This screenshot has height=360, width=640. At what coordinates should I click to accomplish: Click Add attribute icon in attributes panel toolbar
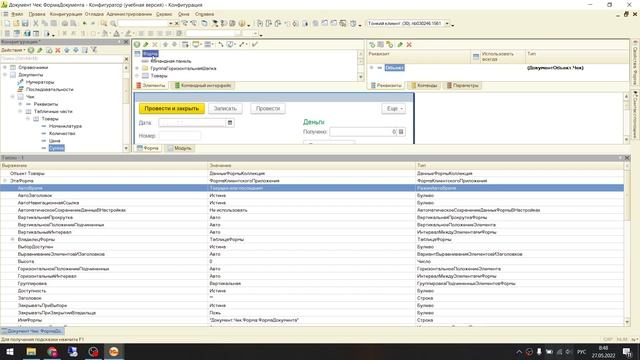(372, 44)
